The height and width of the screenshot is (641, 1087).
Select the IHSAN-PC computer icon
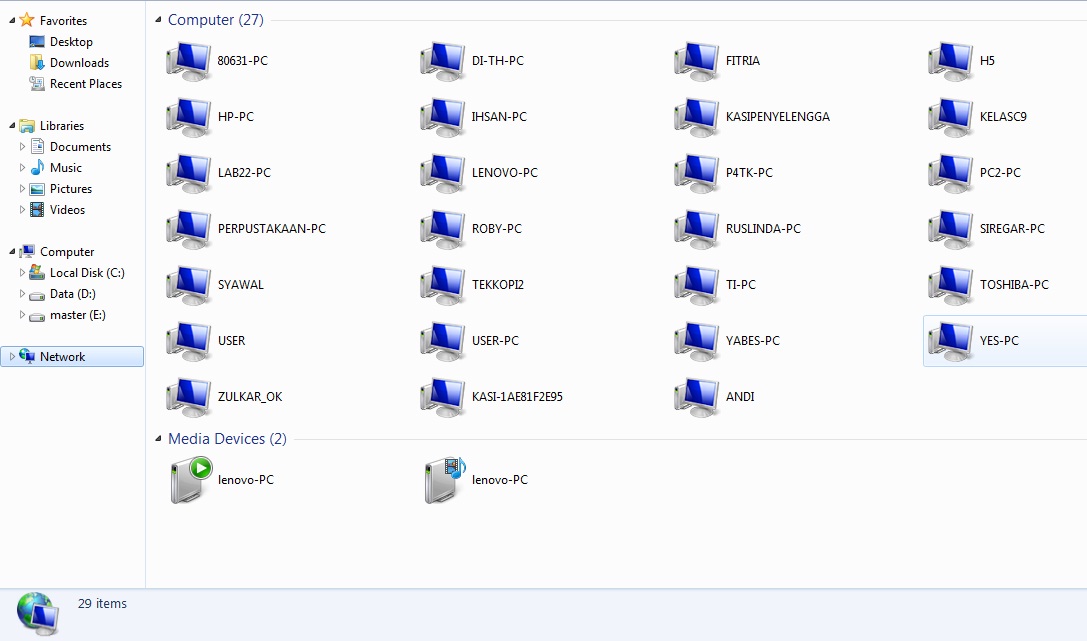442,117
